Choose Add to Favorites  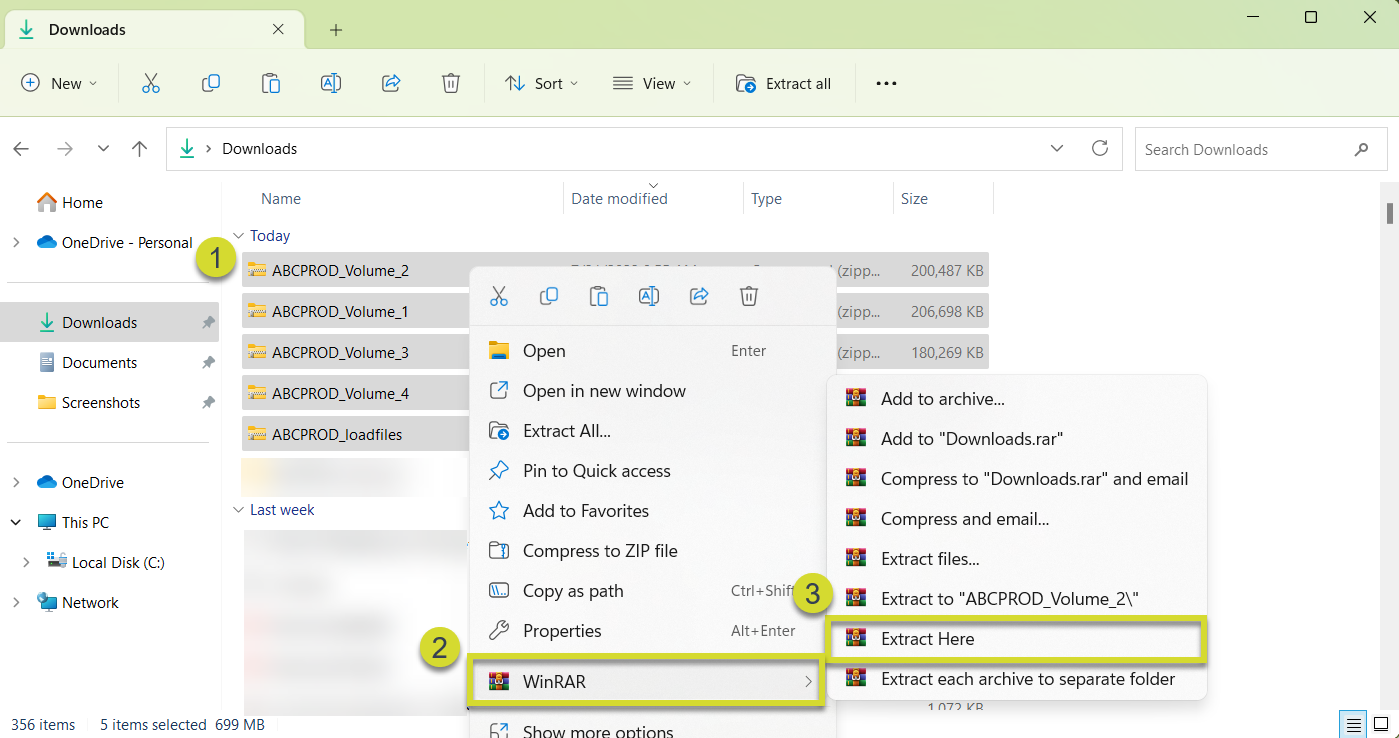(652, 511)
